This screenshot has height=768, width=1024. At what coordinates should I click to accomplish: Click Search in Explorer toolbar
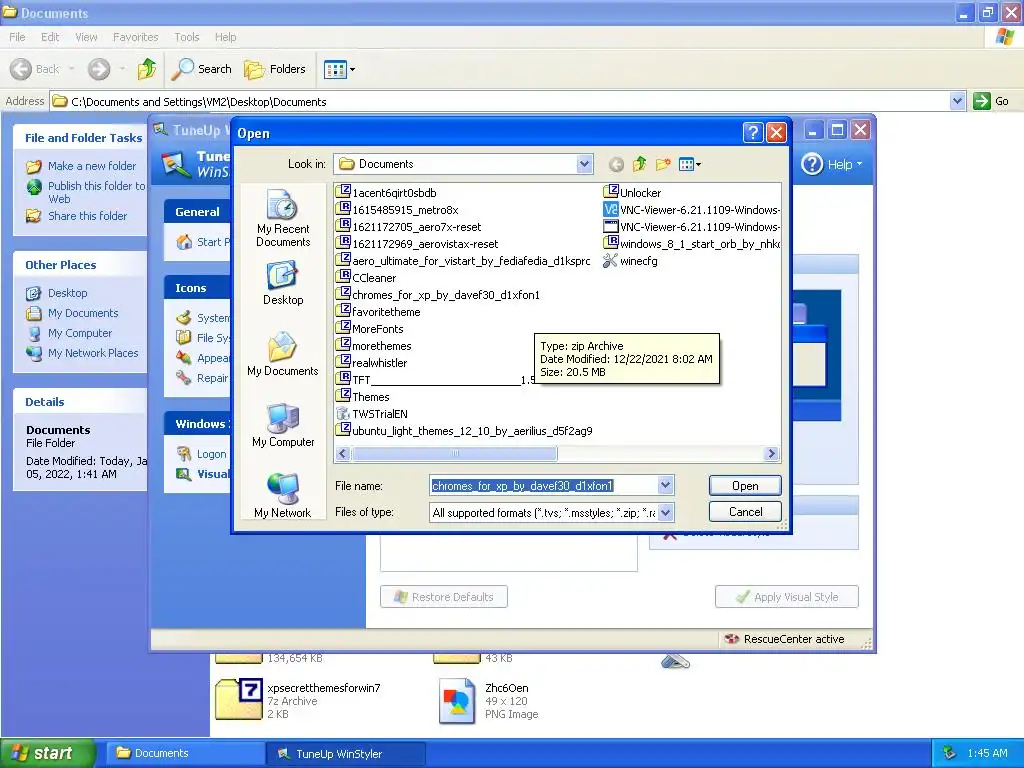[x=202, y=69]
